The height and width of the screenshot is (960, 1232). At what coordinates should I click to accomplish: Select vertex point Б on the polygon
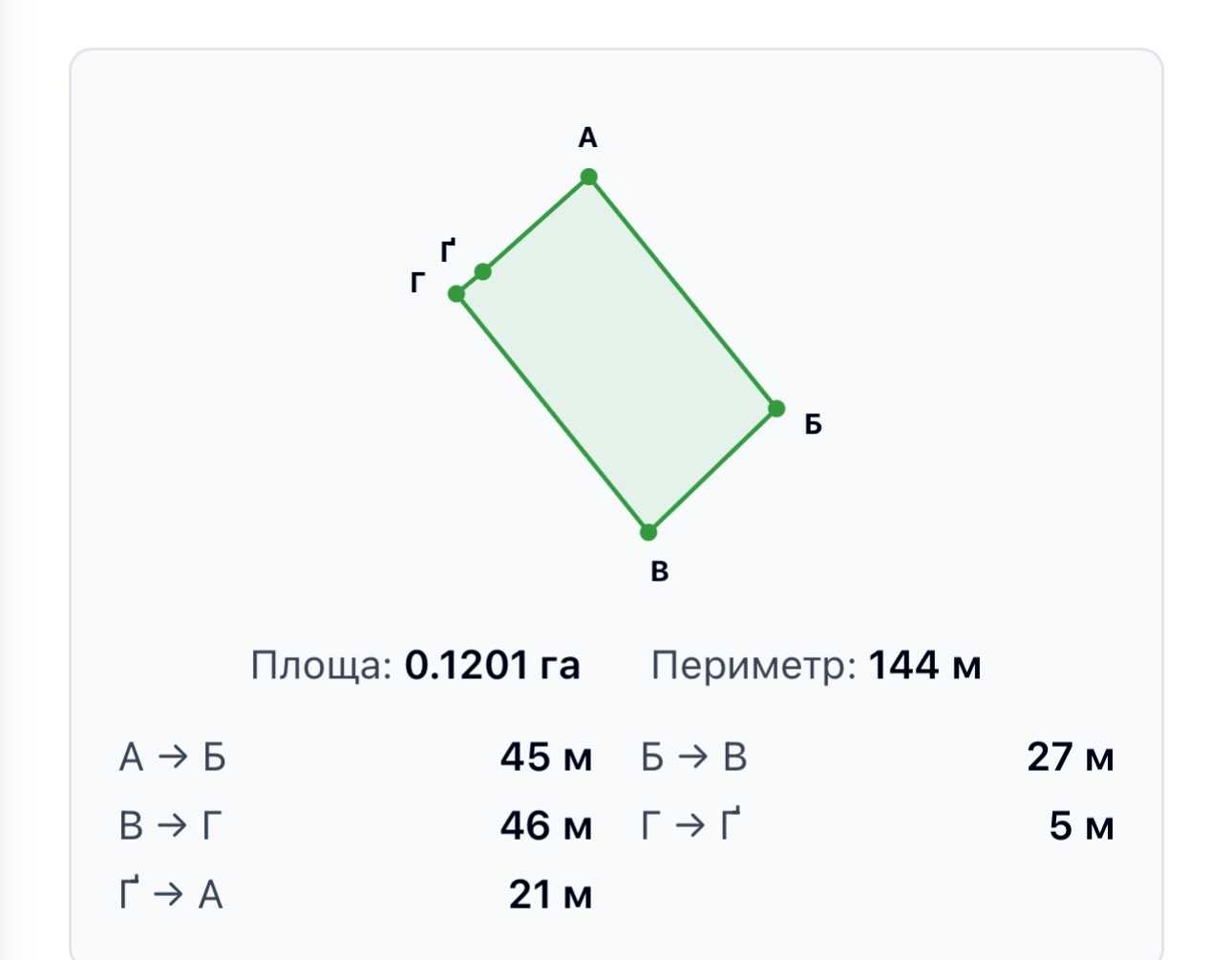(776, 409)
